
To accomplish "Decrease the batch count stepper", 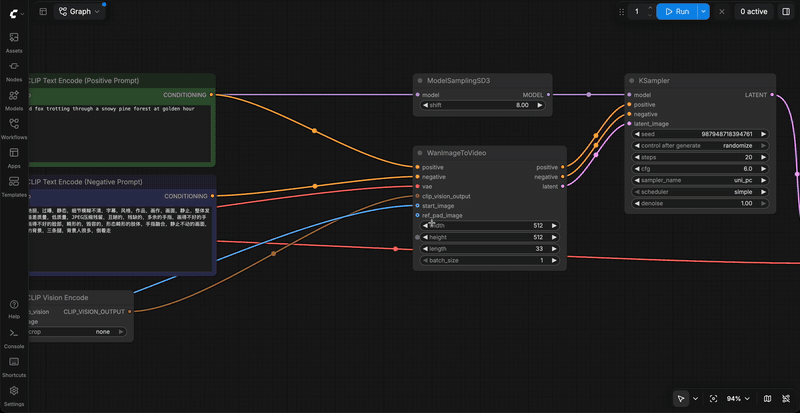I will click(x=650, y=15).
